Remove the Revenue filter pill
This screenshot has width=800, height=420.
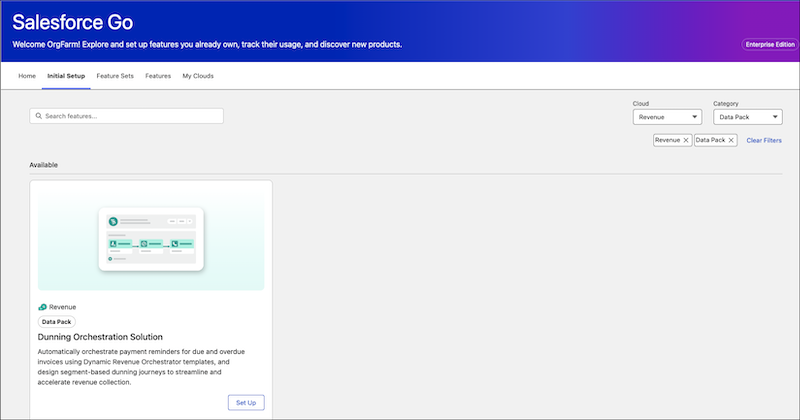[686, 140]
